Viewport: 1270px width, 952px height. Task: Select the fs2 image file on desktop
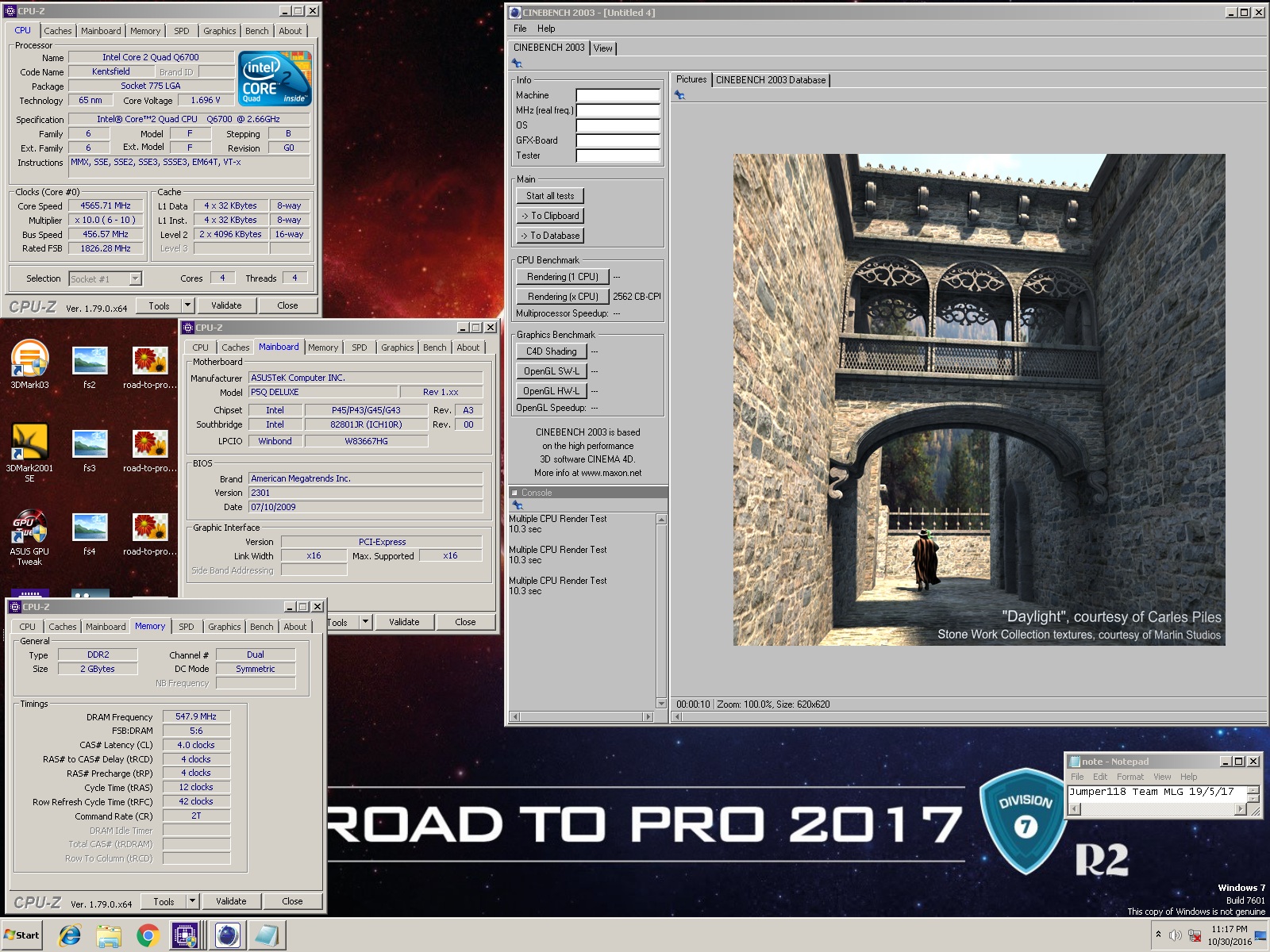tap(90, 367)
